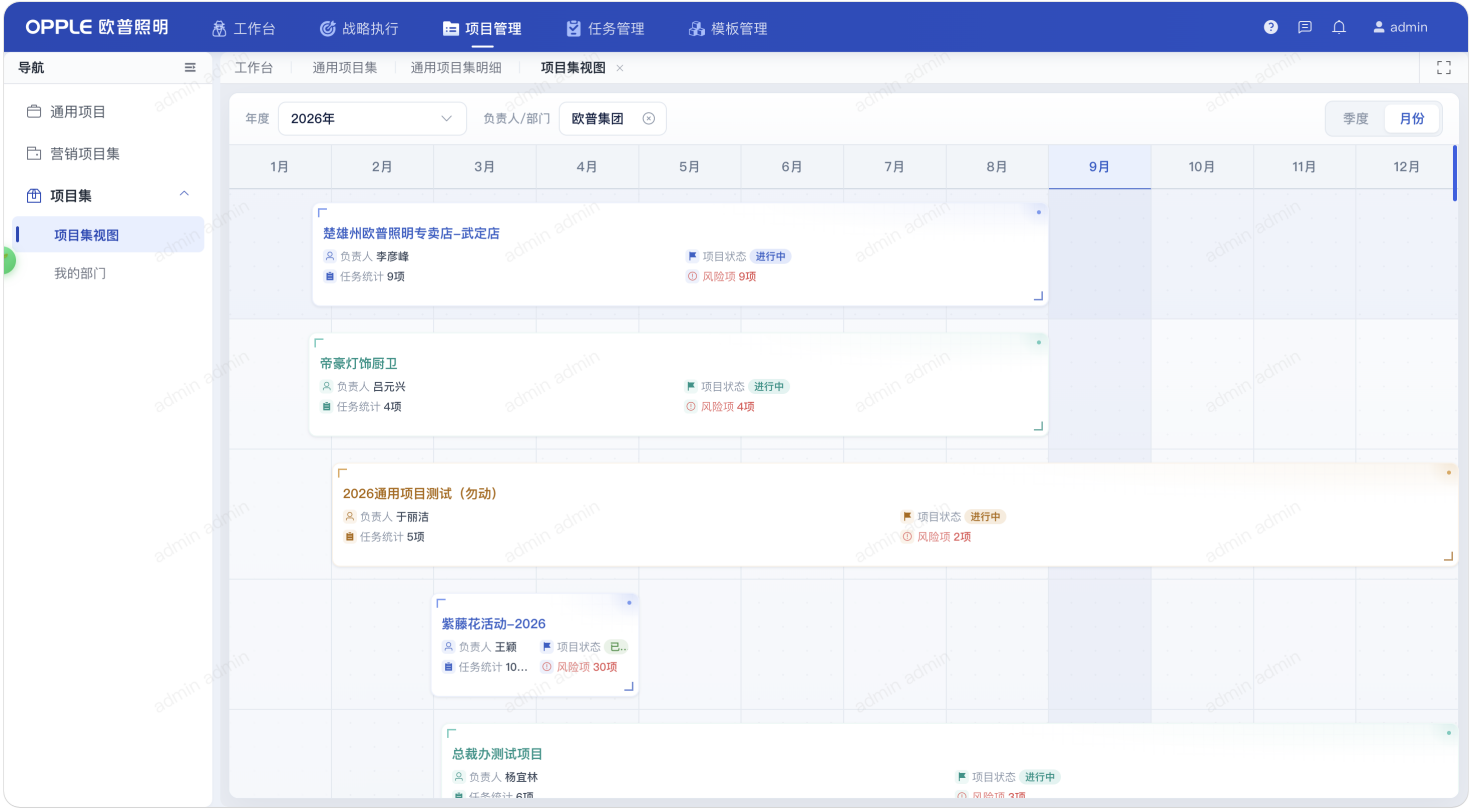Switch to the 通用项目集明细 page tab

tap(456, 68)
